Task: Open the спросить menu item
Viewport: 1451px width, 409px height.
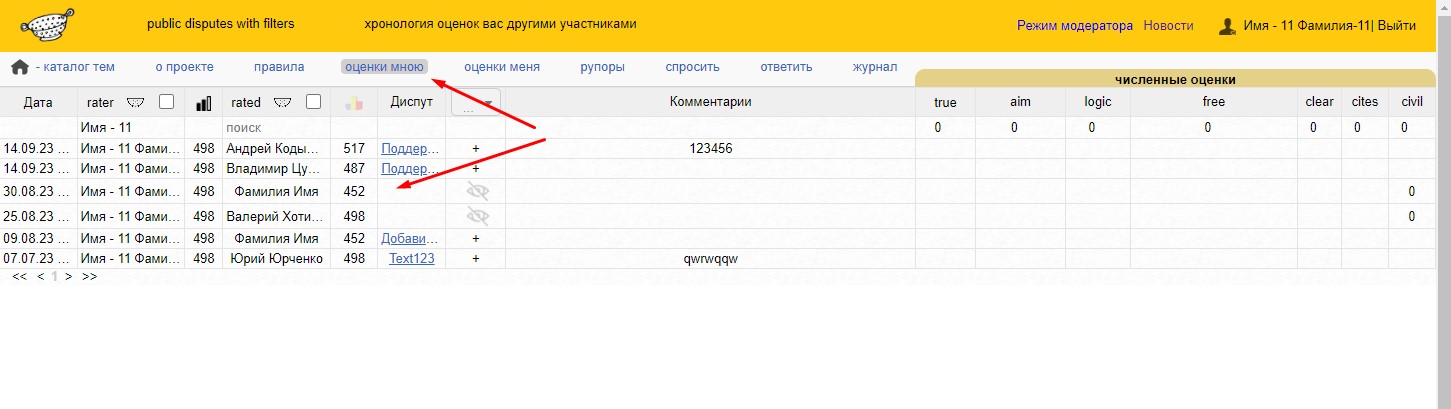Action: pos(692,67)
